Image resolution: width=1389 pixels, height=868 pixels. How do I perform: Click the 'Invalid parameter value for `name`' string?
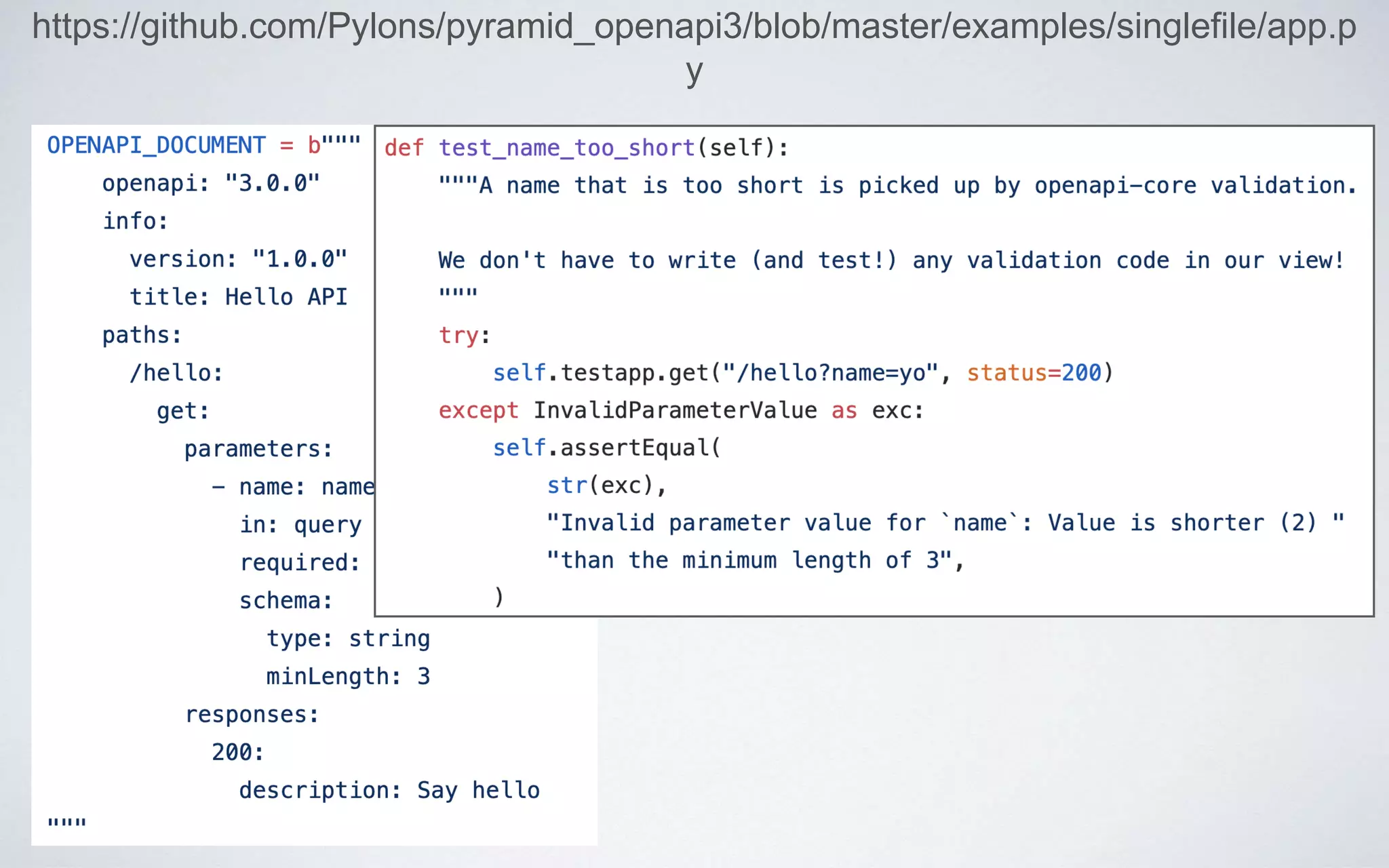[x=945, y=523]
